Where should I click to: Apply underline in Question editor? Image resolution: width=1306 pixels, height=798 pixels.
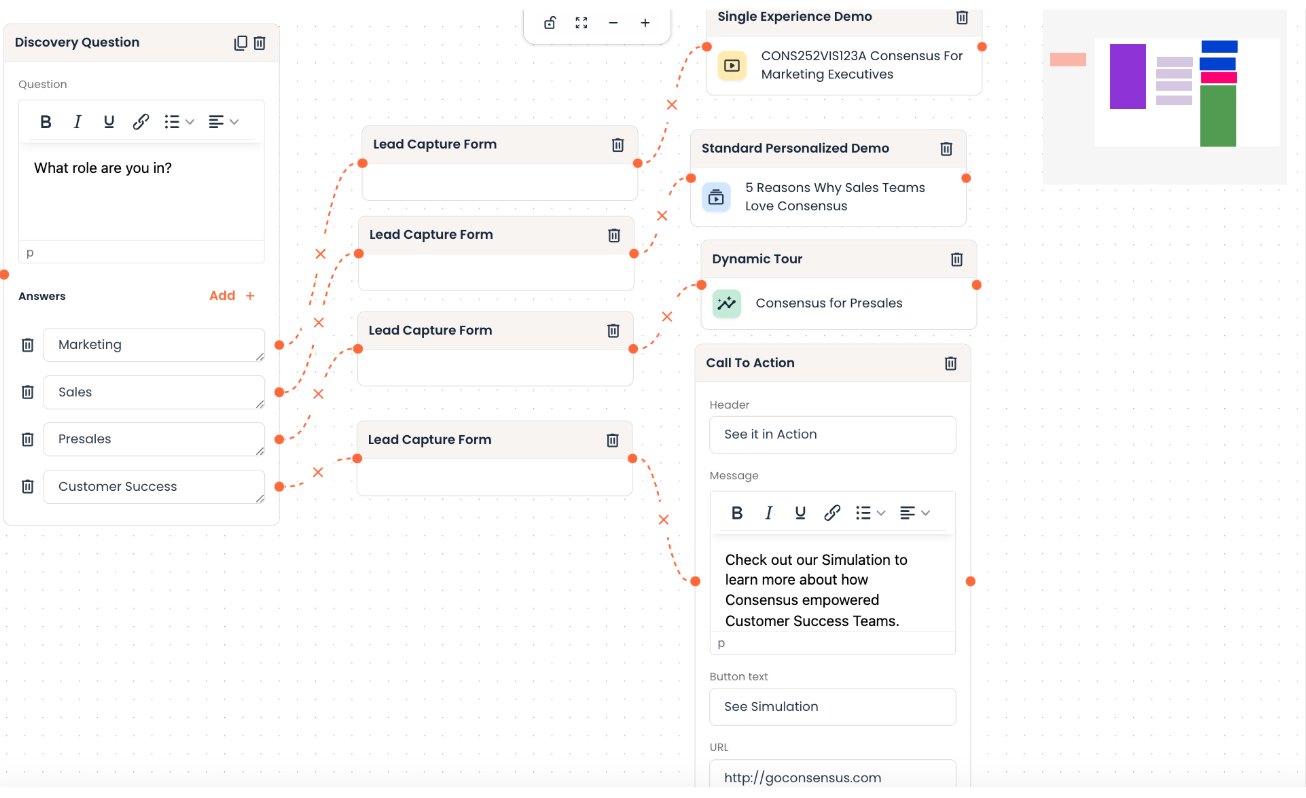pos(109,122)
